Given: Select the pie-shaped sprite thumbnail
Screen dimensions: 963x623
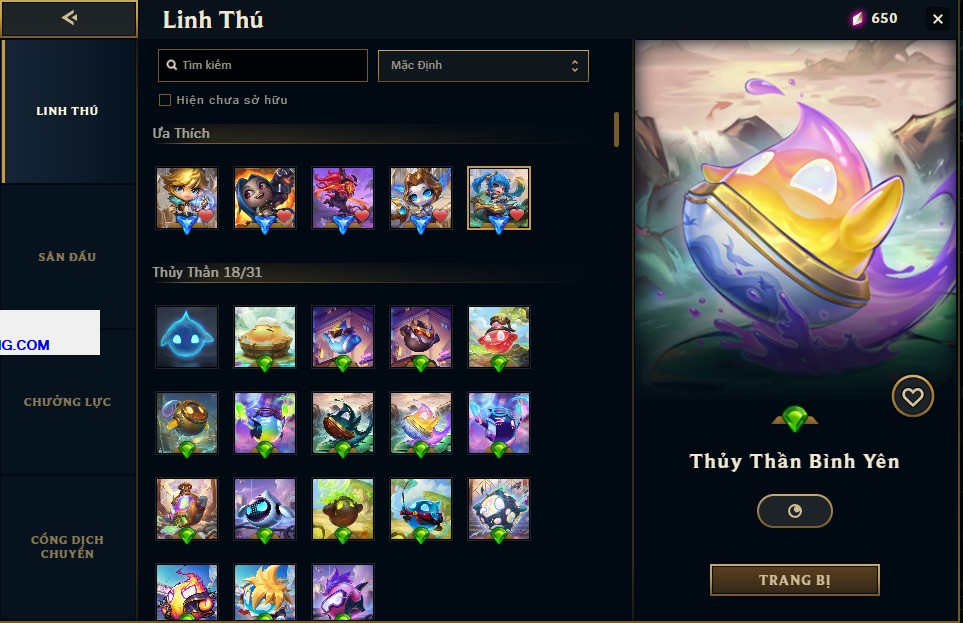Looking at the screenshot, I should [265, 337].
